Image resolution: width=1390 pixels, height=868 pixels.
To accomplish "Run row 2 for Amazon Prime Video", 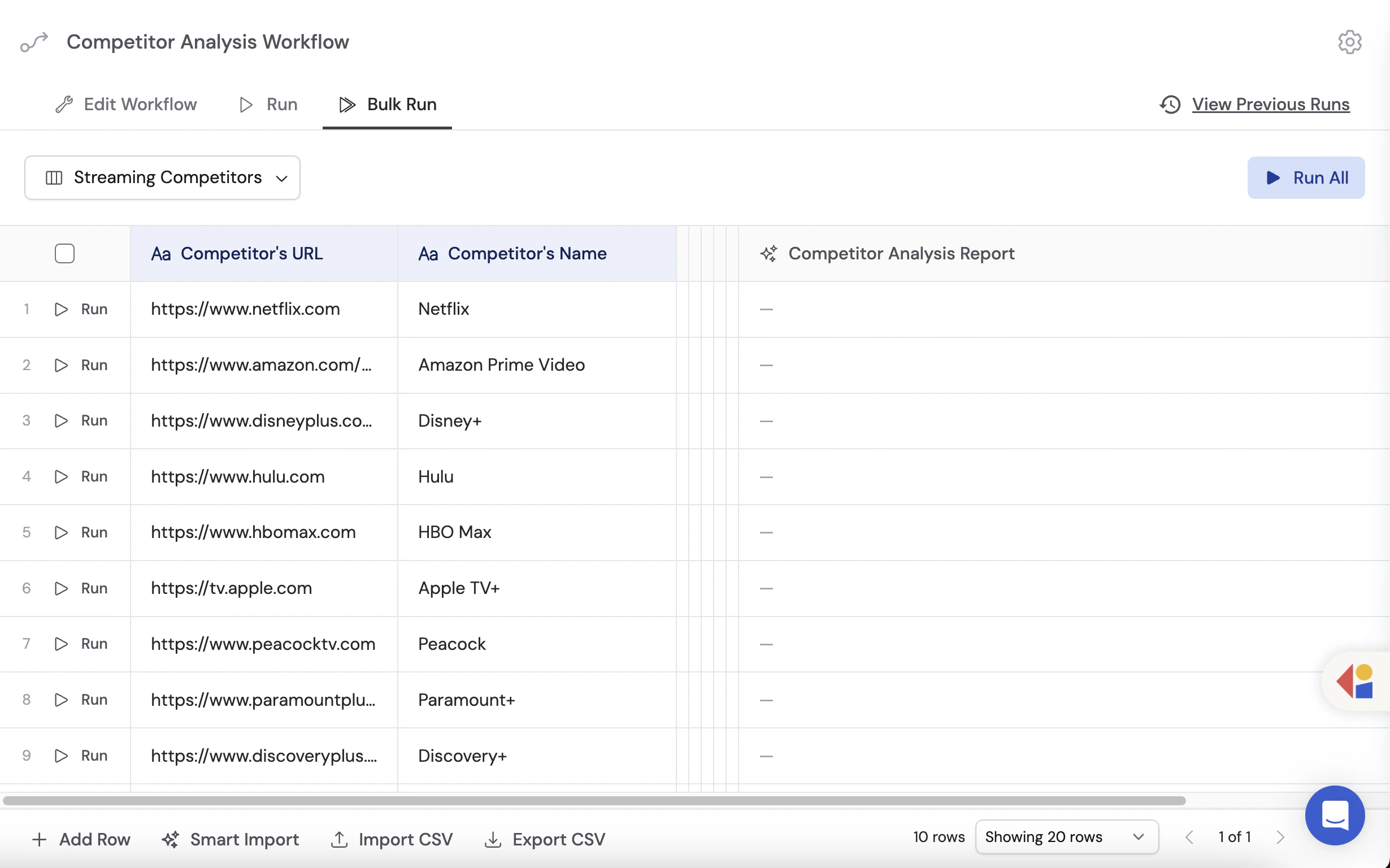I will coord(81,365).
